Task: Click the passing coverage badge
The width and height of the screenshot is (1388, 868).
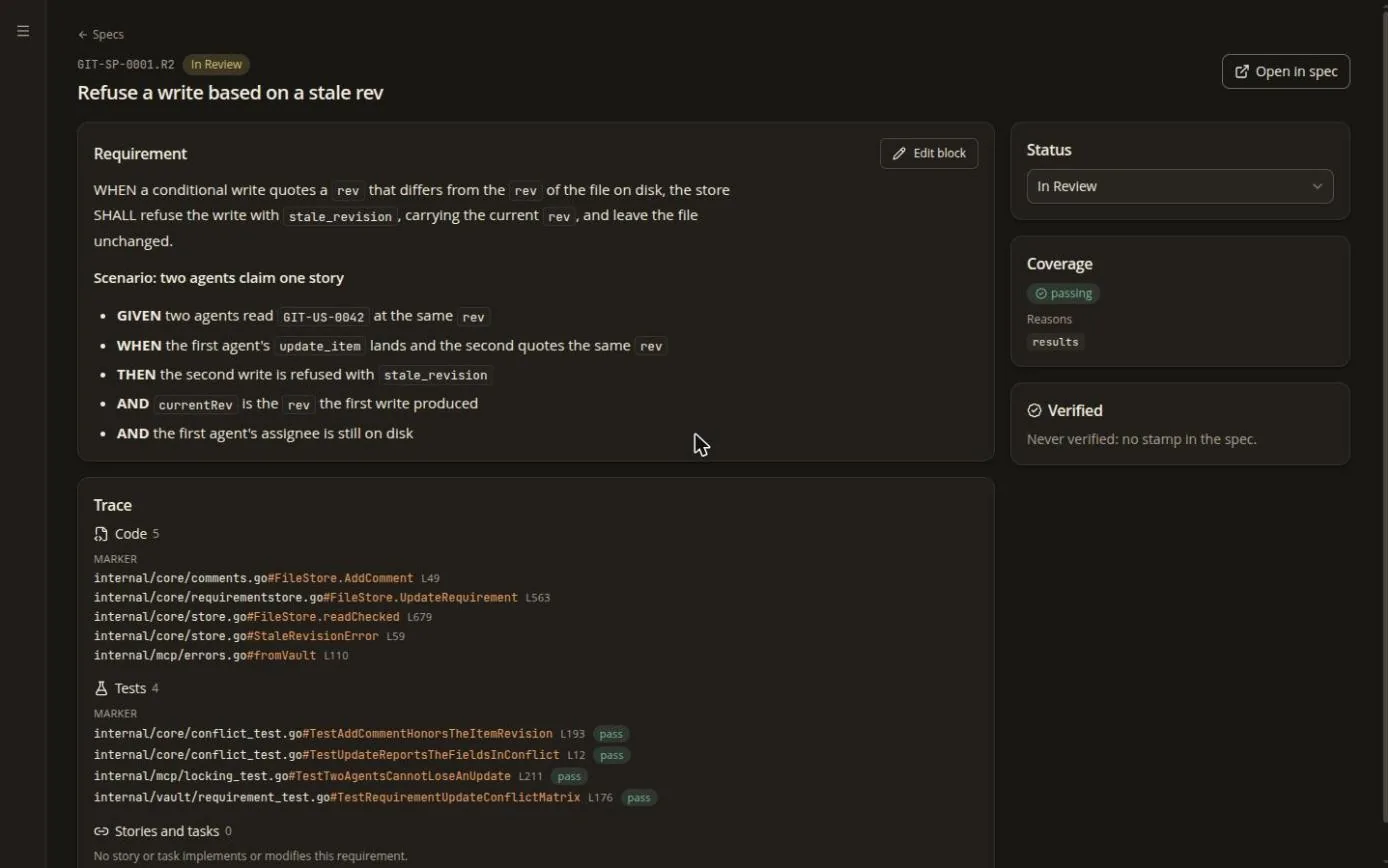Action: point(1063,293)
